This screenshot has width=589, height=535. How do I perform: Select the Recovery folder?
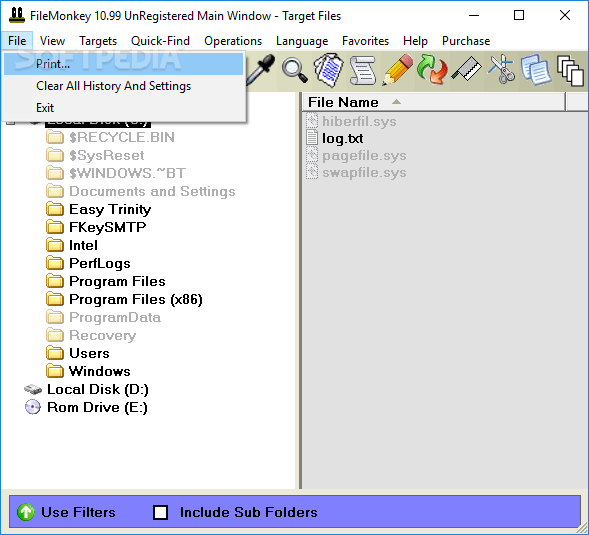[x=103, y=336]
